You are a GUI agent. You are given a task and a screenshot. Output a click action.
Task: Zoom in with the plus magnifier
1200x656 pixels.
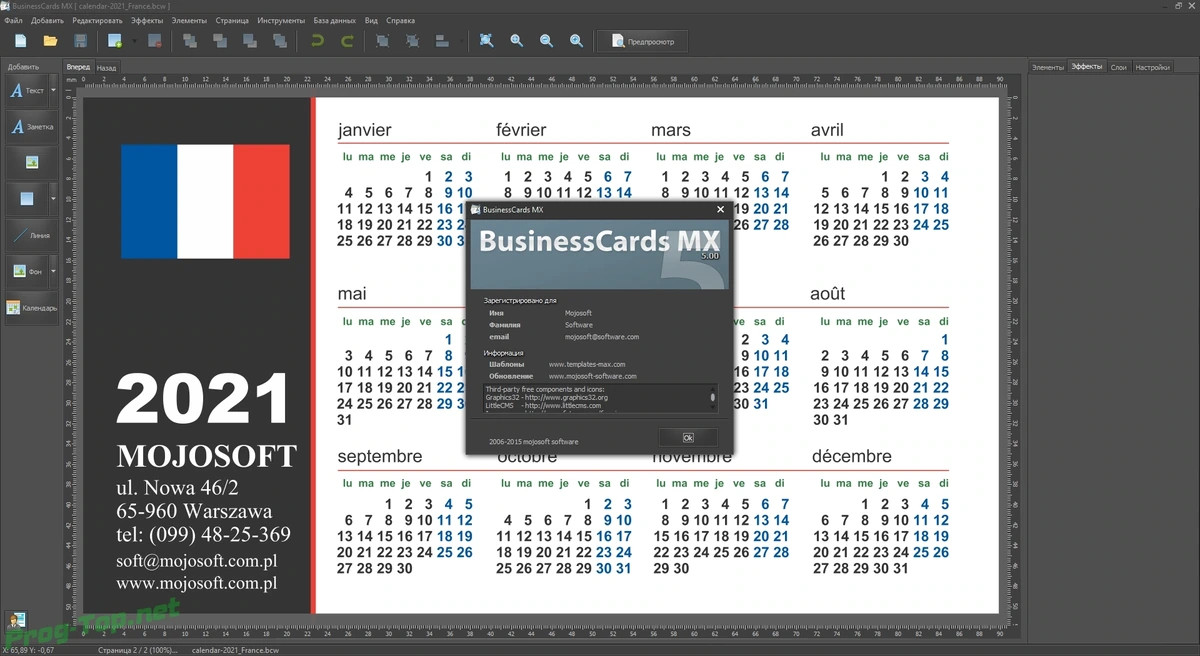[x=516, y=41]
